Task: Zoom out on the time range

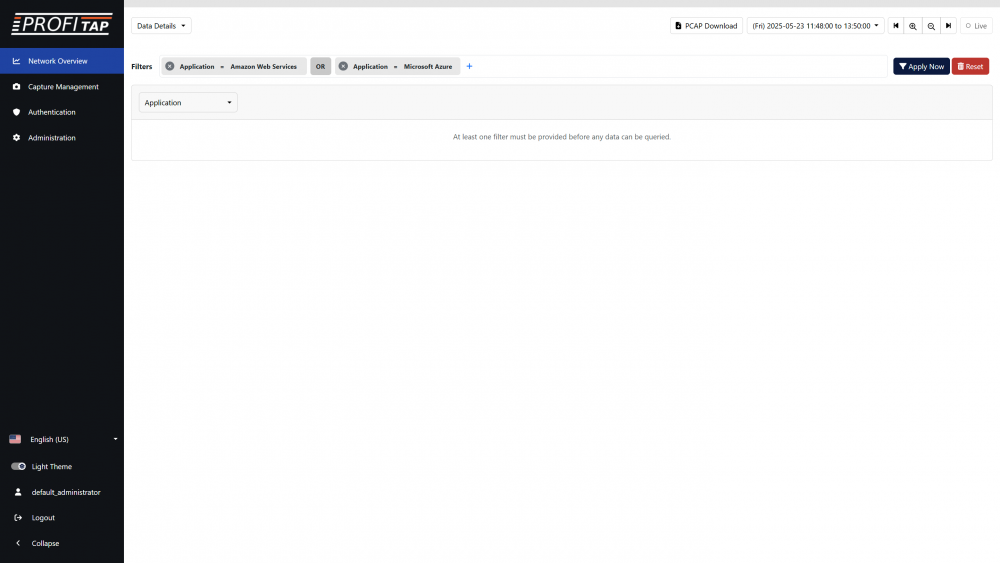Action: coord(931,26)
